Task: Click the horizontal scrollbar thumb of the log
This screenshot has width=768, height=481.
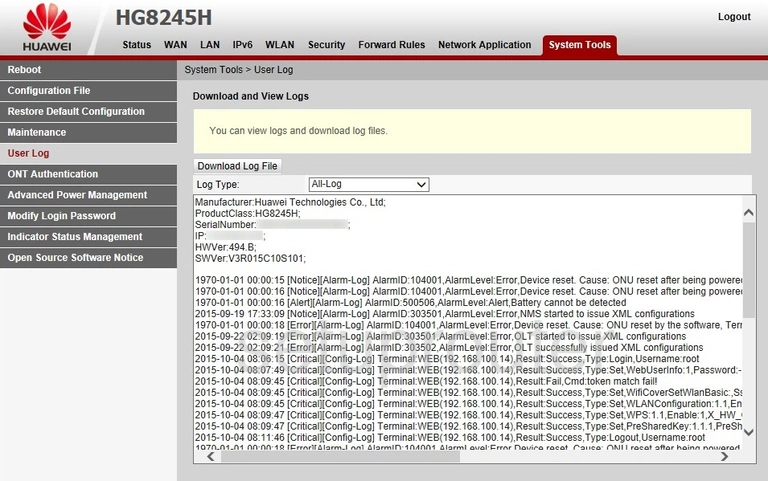Action: coord(340,457)
